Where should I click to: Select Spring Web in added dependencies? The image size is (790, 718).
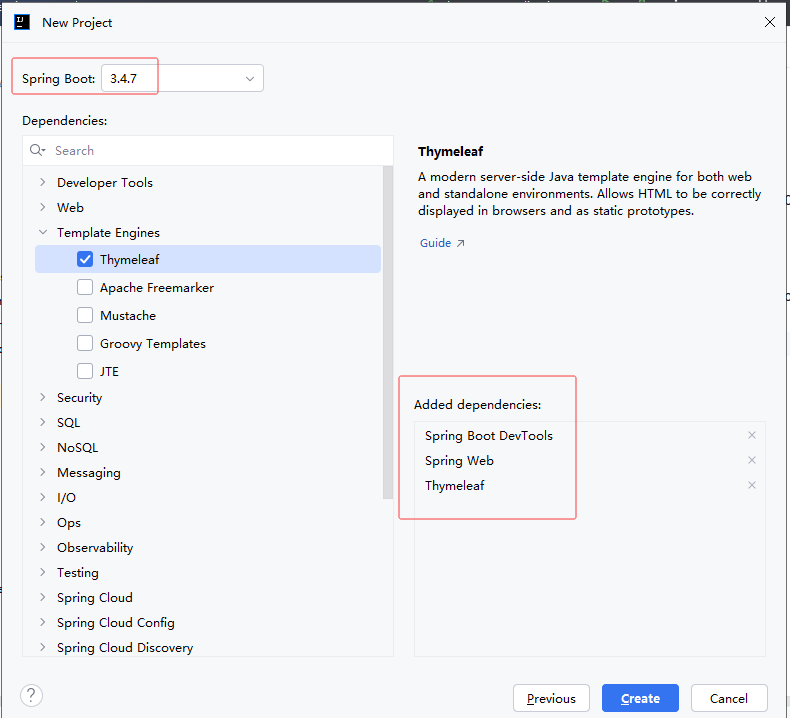[x=459, y=461]
